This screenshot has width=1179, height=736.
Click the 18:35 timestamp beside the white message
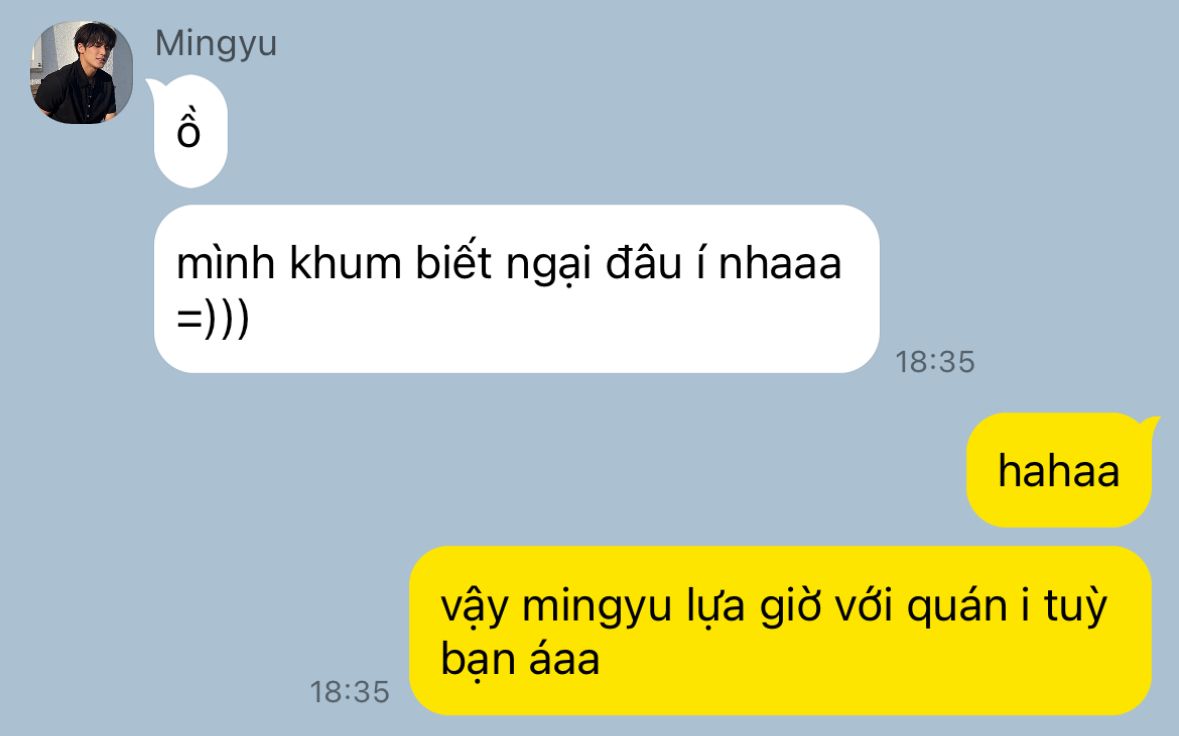click(935, 362)
